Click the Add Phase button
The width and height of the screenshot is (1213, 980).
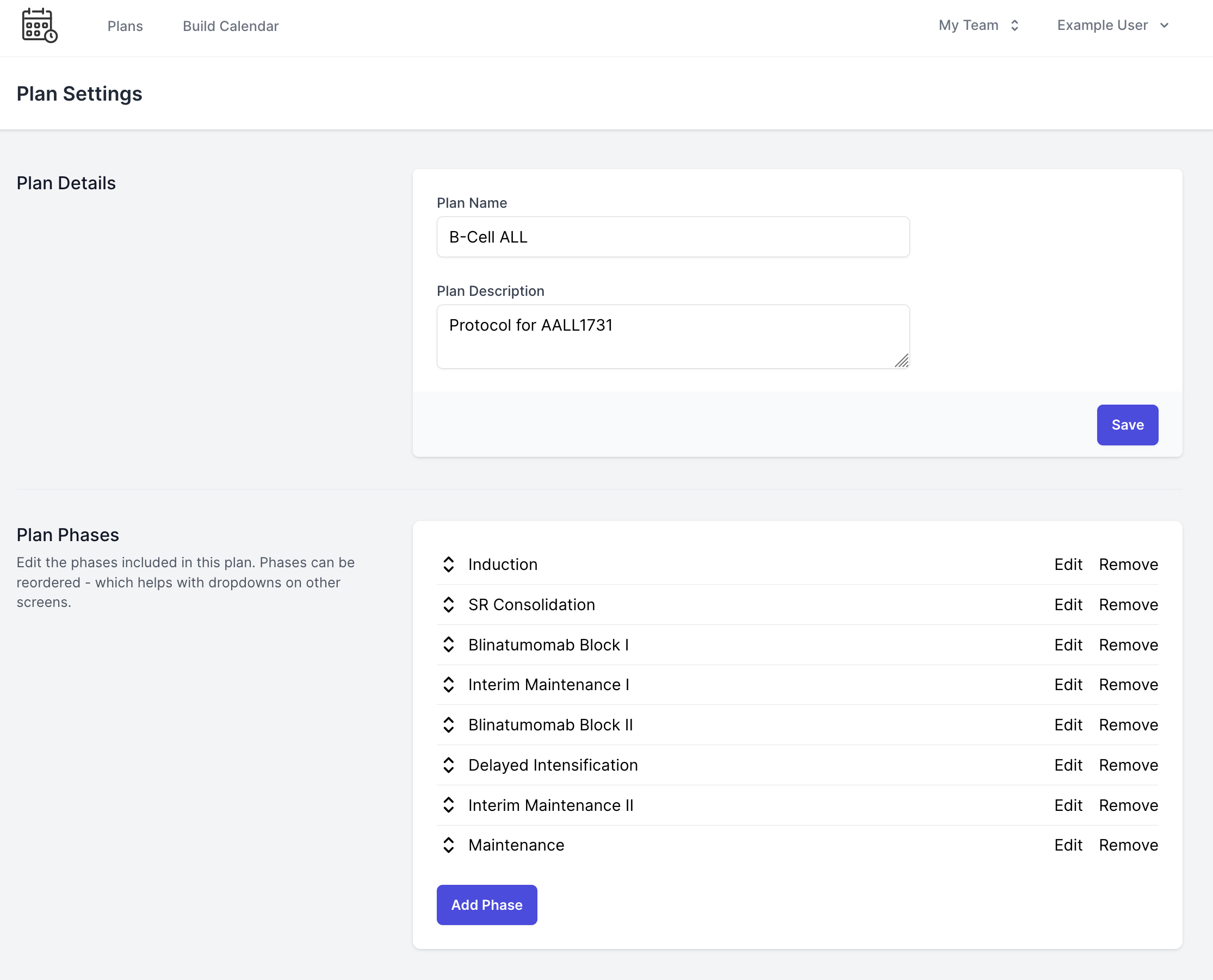coord(487,905)
